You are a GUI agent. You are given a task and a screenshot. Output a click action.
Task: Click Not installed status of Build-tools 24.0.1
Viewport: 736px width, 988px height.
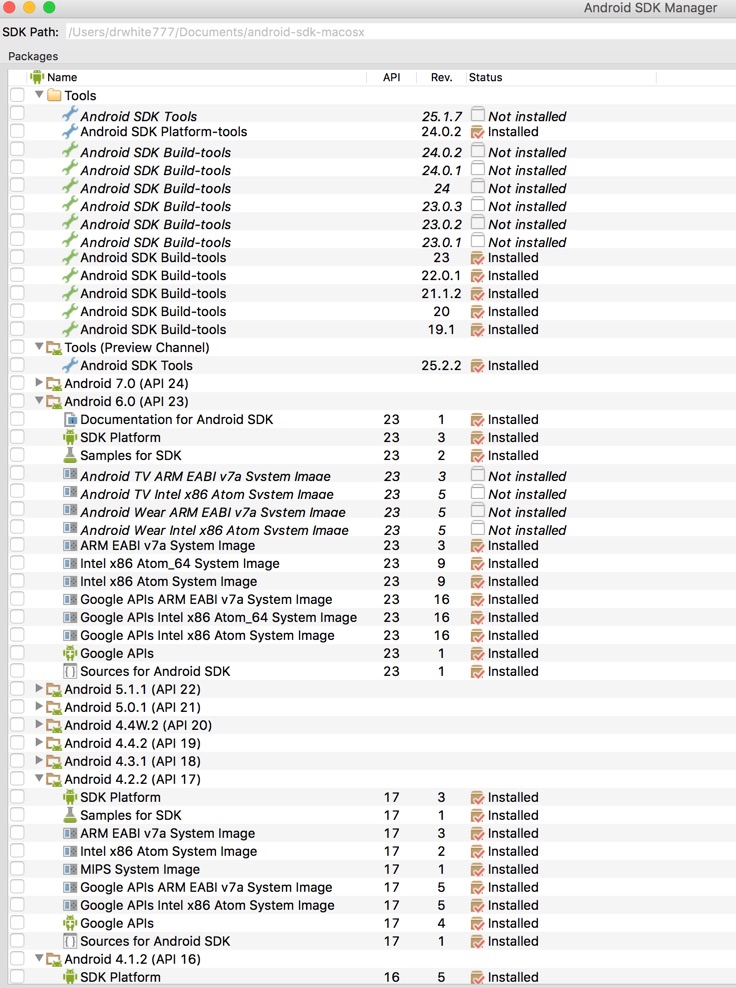click(527, 170)
